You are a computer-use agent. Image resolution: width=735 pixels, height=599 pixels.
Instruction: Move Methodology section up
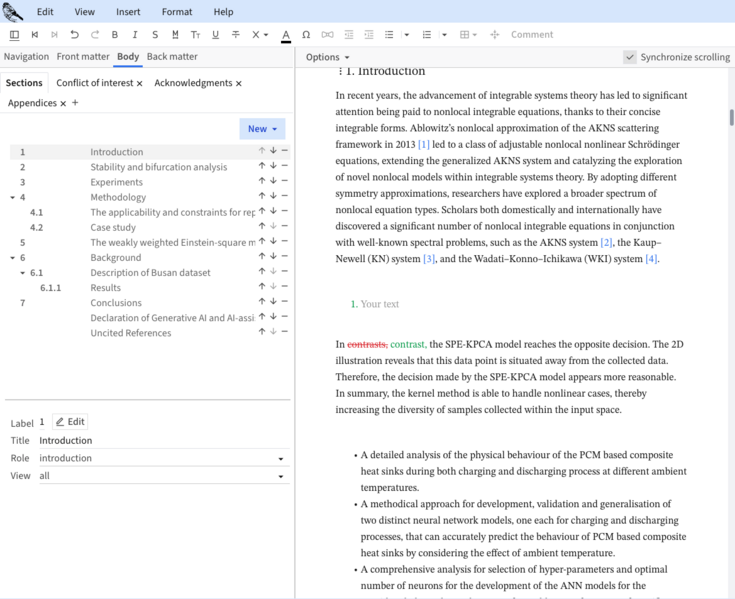pos(262,195)
